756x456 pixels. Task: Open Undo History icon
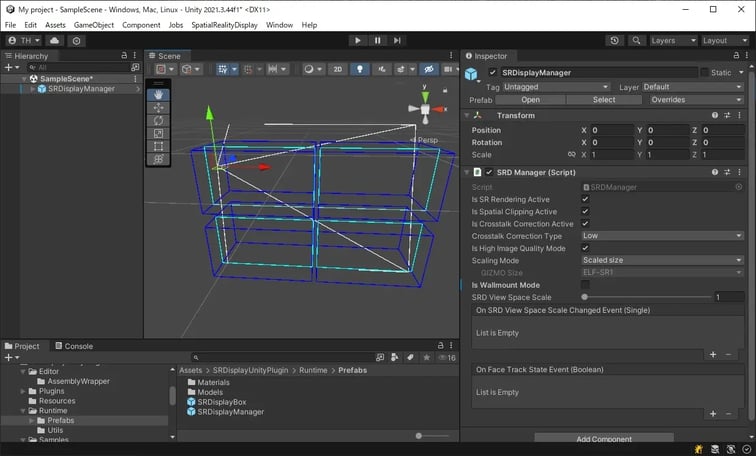coord(614,40)
